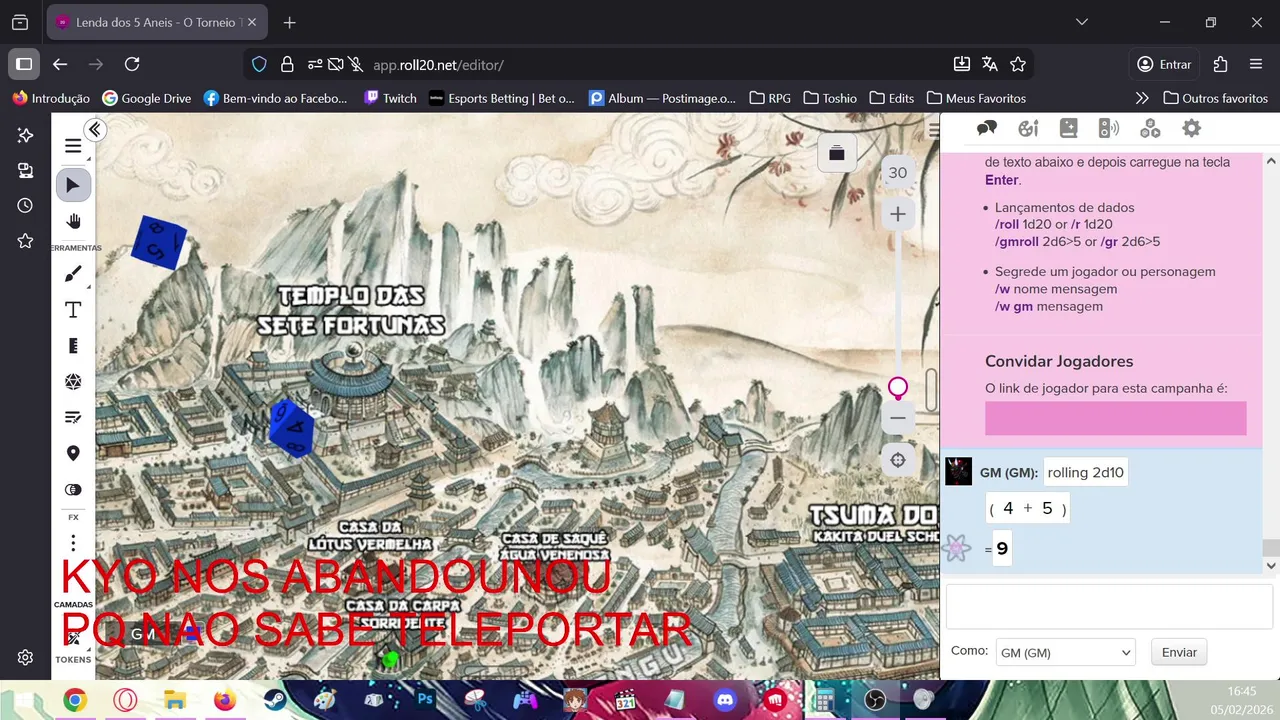Adjust the zoom slider handle
The height and width of the screenshot is (720, 1280).
898,387
